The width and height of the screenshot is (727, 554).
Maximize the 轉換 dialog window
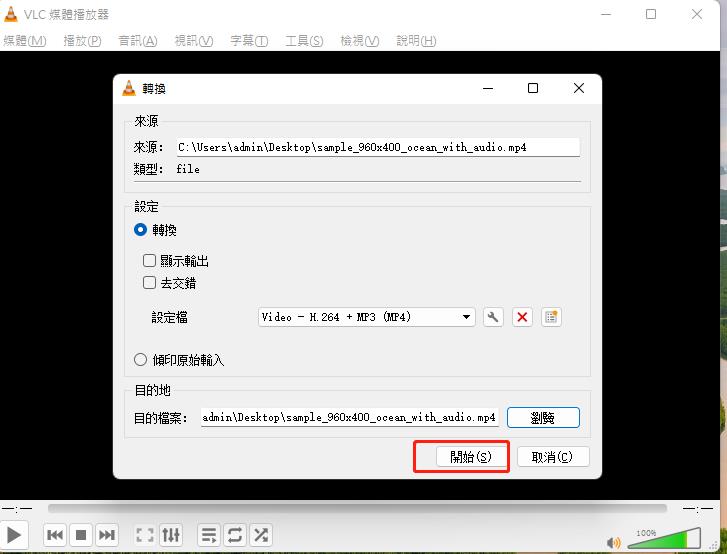tap(533, 88)
